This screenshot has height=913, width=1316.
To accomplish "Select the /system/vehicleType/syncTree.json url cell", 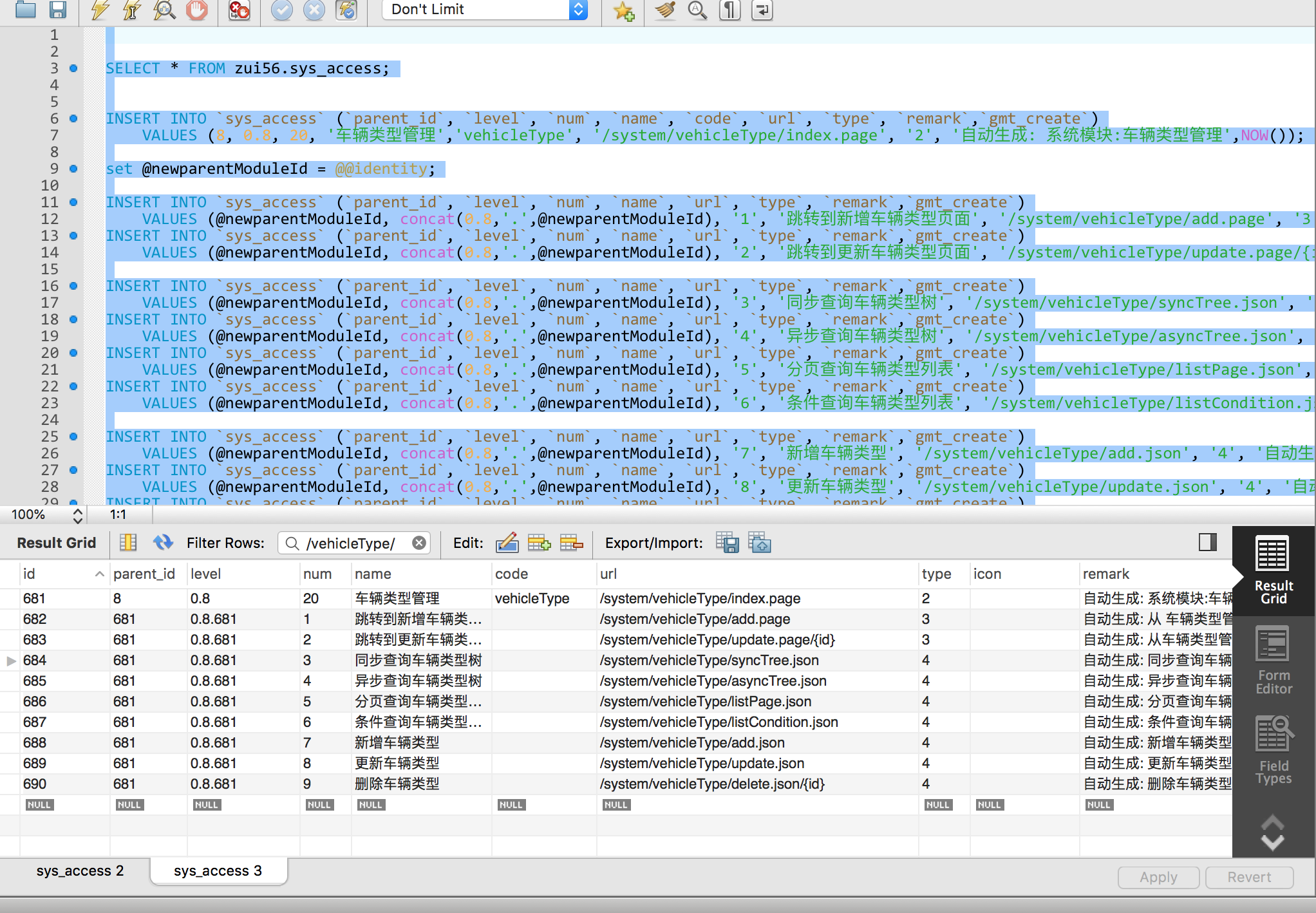I will pos(757,660).
